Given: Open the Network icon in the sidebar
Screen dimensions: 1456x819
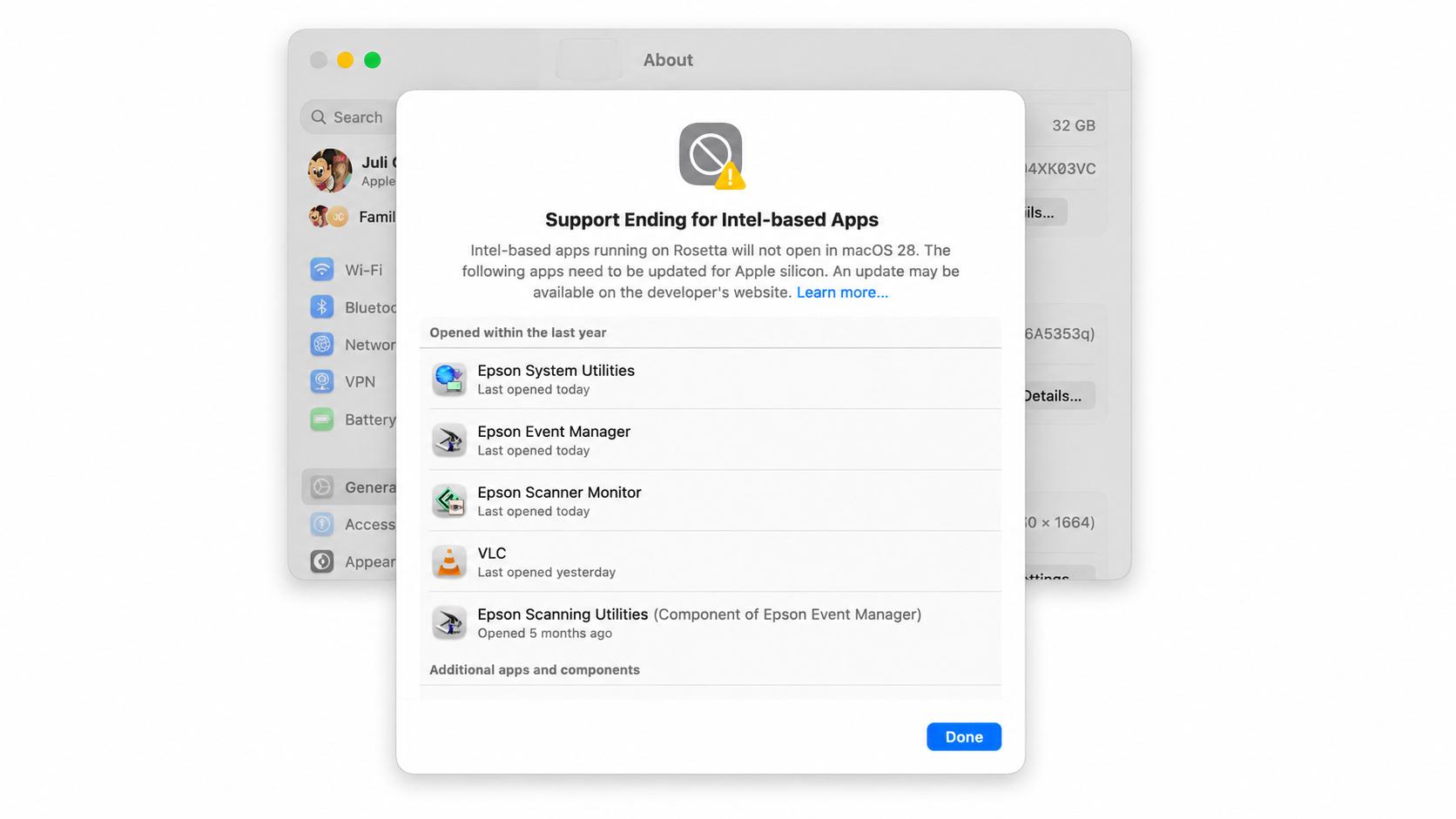Looking at the screenshot, I should pyautogui.click(x=322, y=345).
